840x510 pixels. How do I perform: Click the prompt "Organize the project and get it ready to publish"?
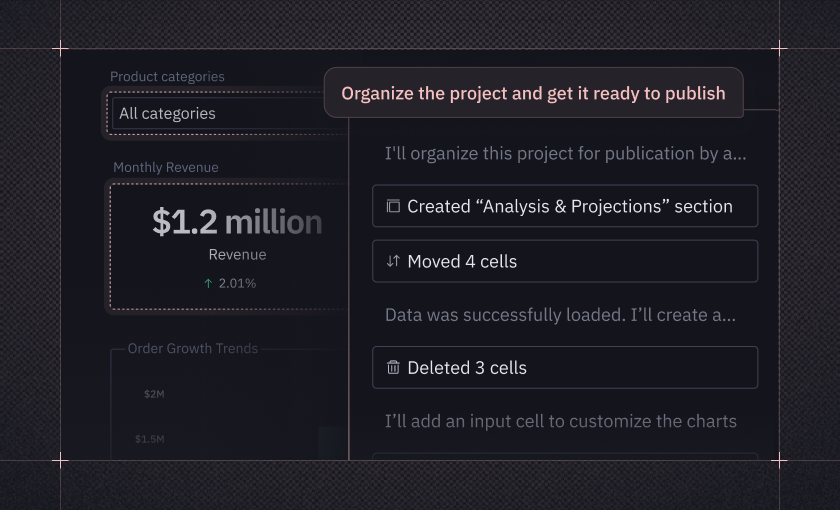[534, 93]
